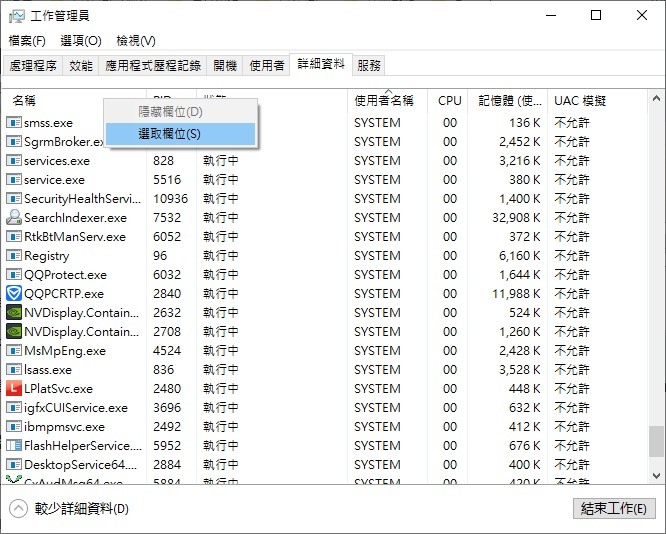The width and height of the screenshot is (666, 534).
Task: Click the NVDisplay.Container icon with PID 2708
Action: click(x=14, y=331)
